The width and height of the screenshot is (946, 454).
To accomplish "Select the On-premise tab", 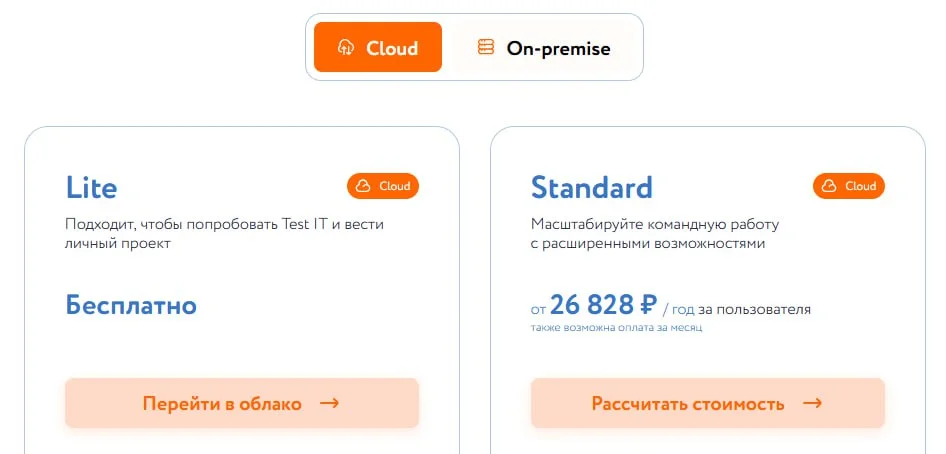I will 543,47.
